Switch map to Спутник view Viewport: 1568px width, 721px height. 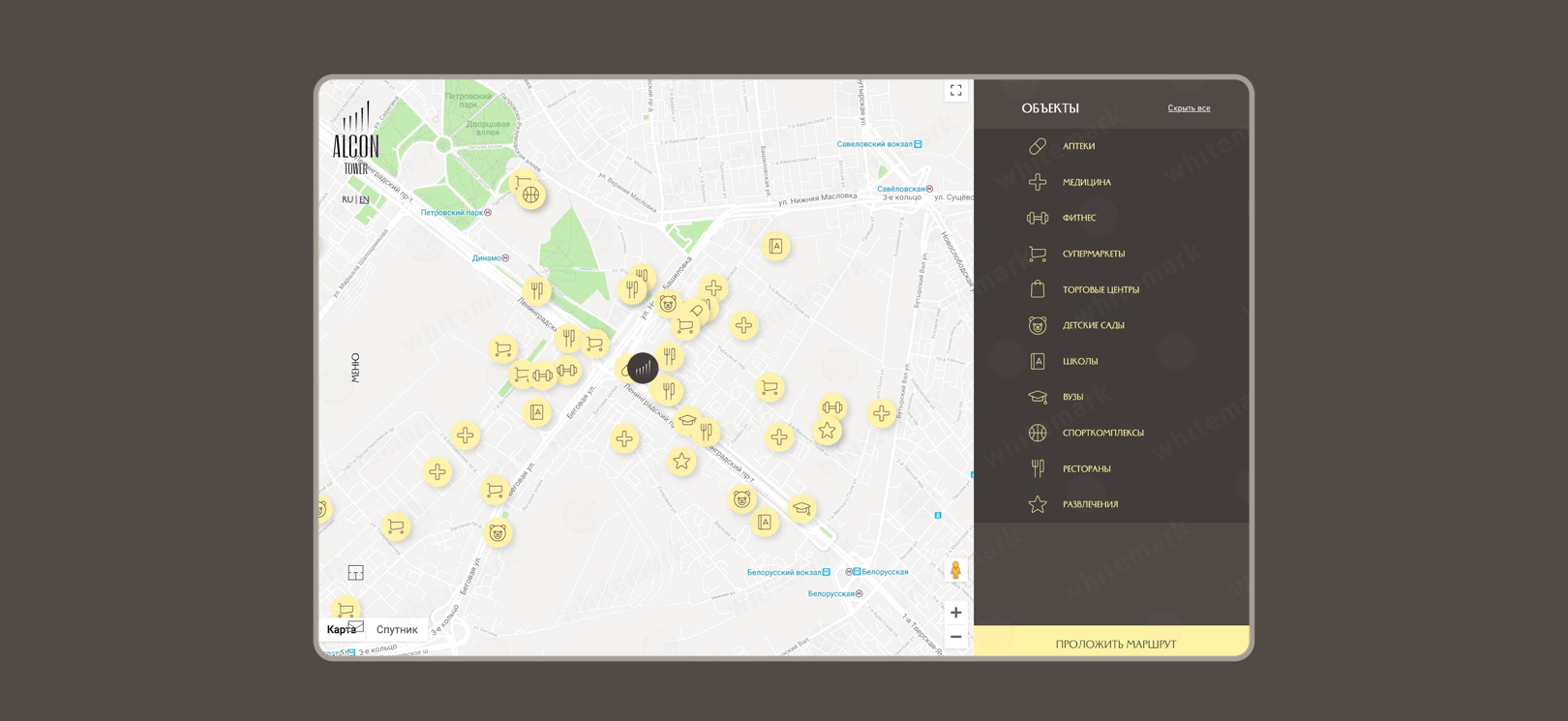click(x=397, y=629)
